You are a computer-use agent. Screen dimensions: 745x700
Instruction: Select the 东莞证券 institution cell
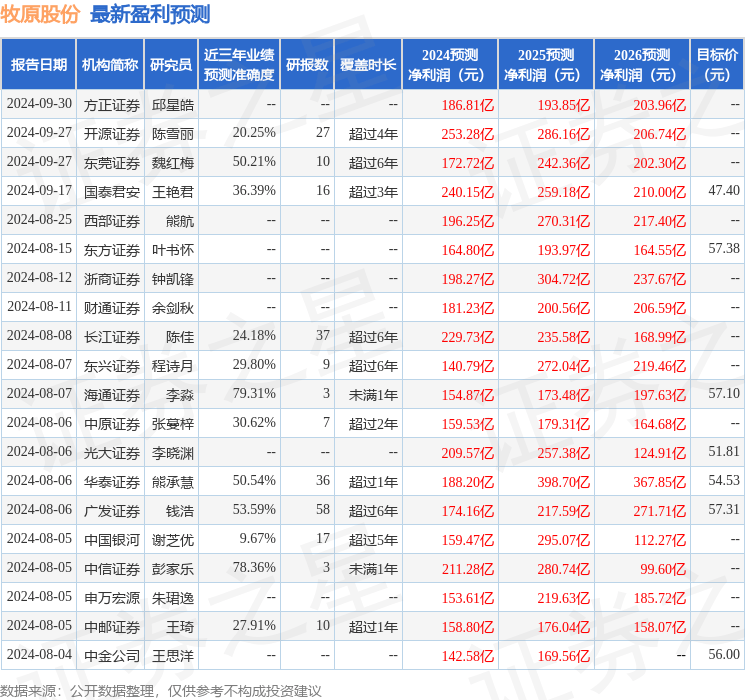(112, 163)
